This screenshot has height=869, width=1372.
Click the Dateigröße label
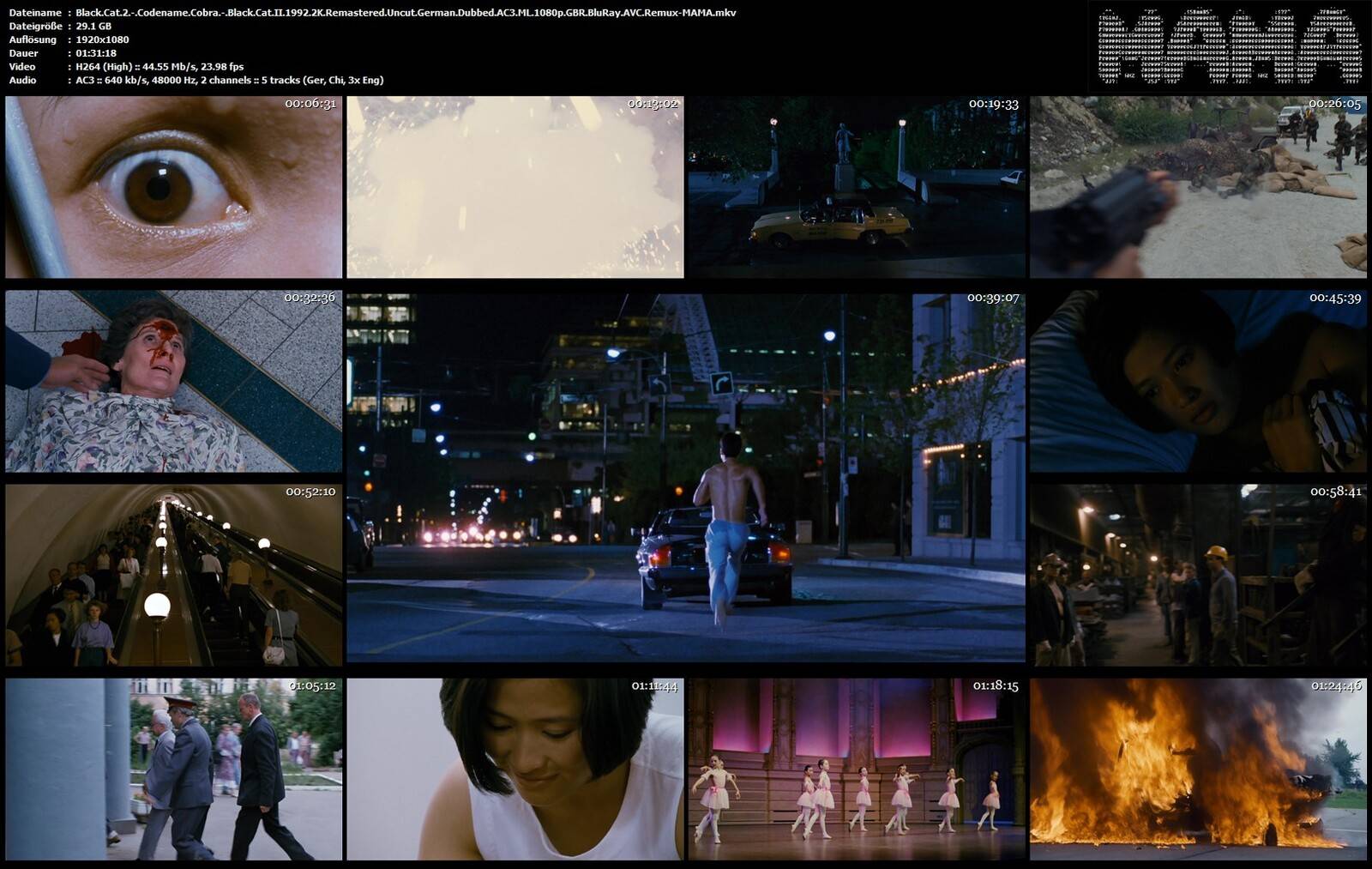(36, 26)
